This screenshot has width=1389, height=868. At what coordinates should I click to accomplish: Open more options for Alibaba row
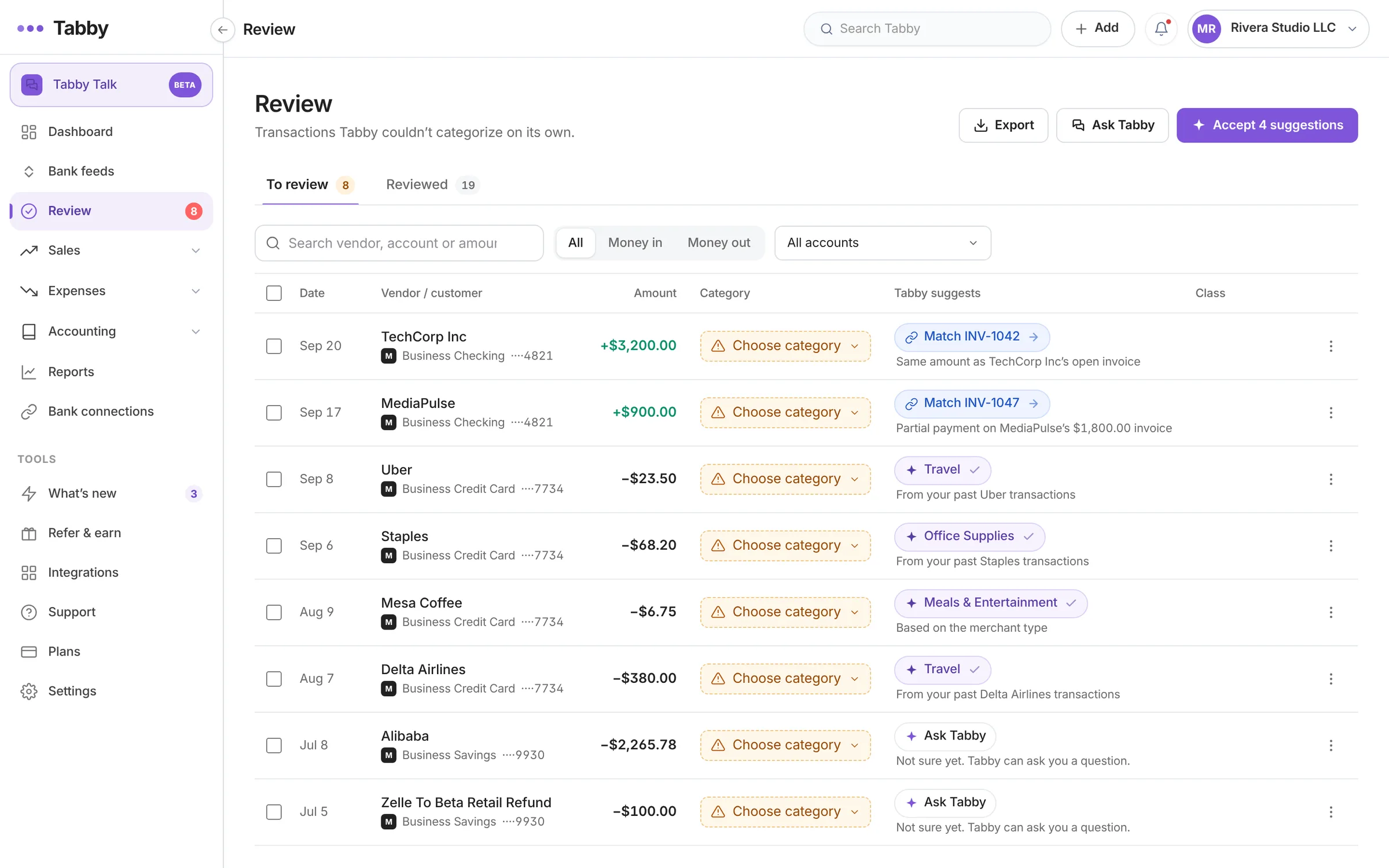tap(1331, 745)
